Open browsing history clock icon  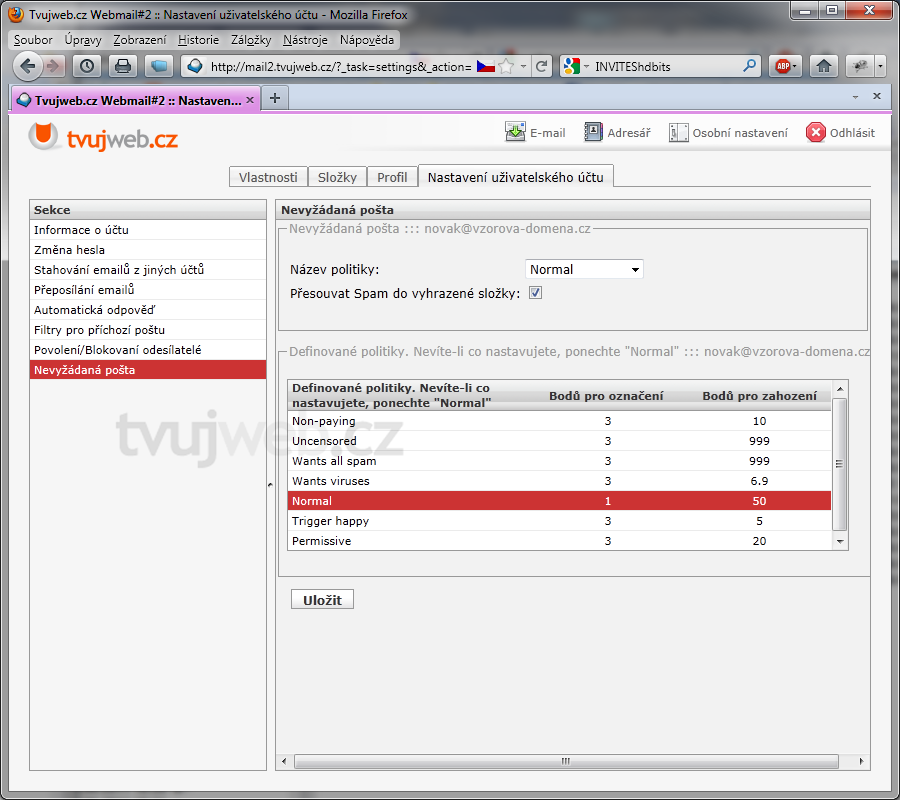(x=87, y=66)
